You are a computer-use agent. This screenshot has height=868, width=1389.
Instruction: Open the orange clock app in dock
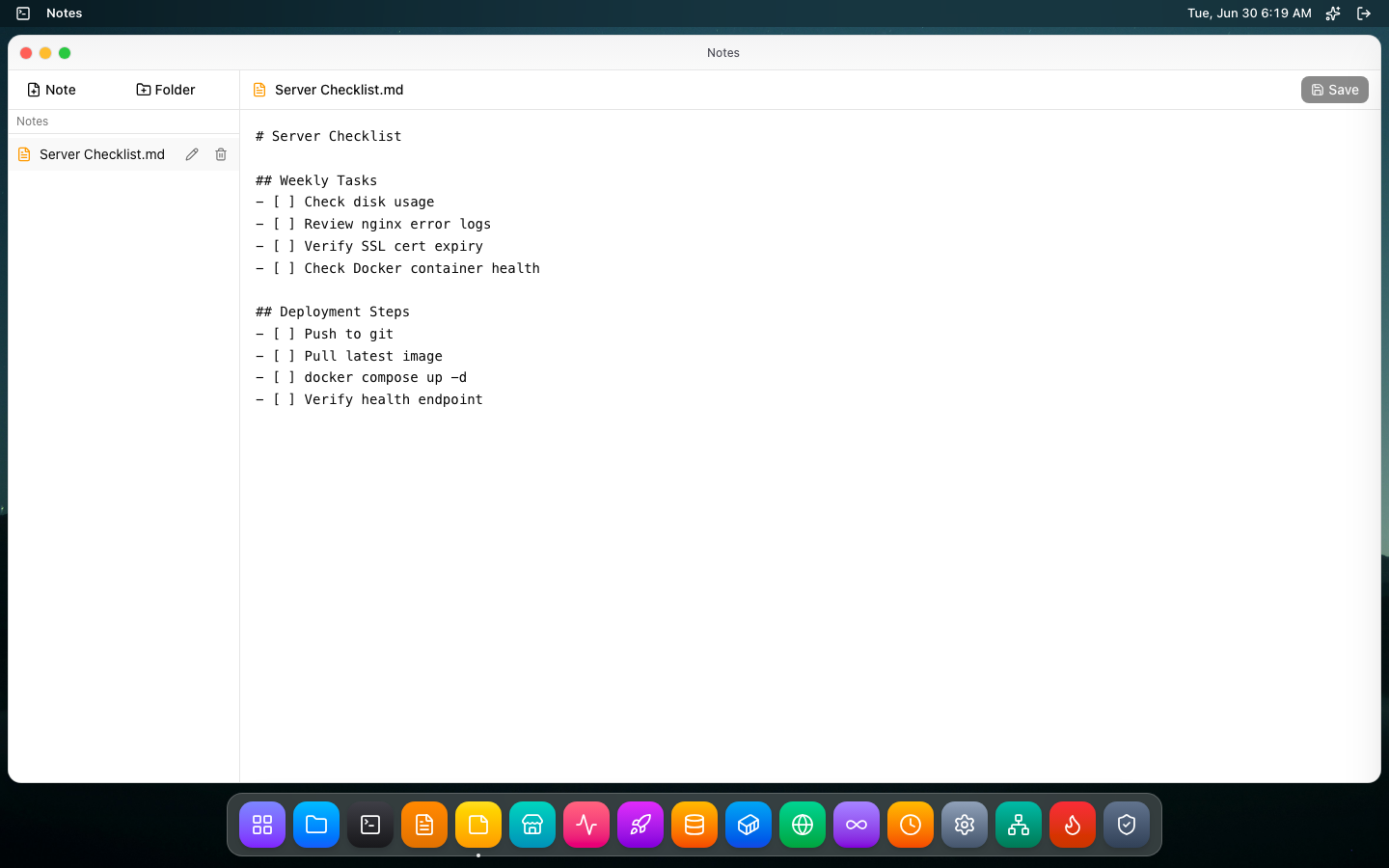[x=911, y=825]
